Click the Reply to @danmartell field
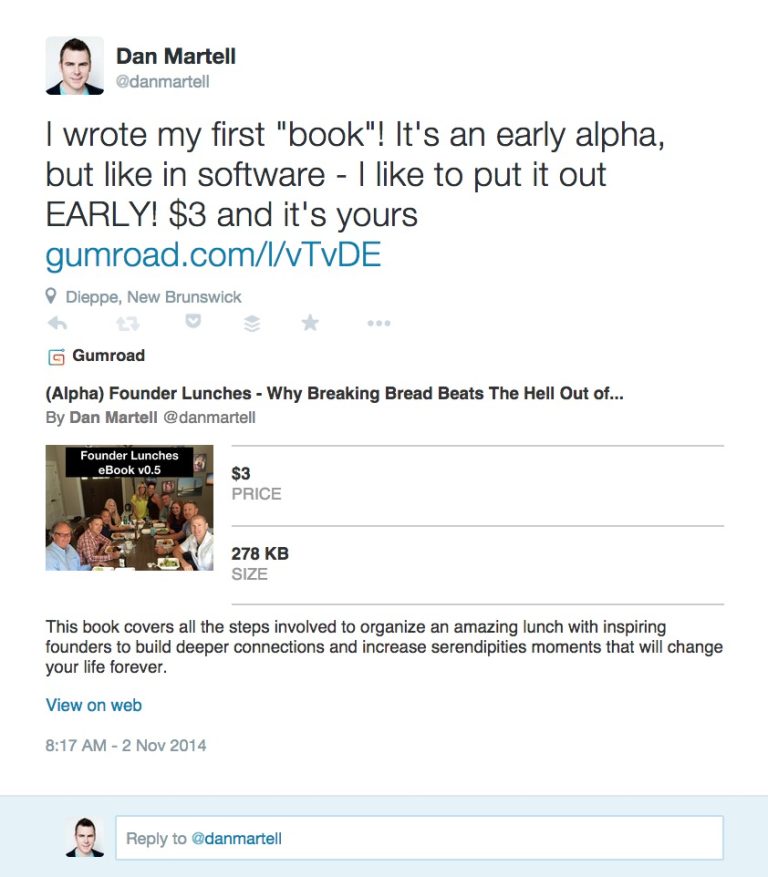768x877 pixels. click(x=419, y=838)
